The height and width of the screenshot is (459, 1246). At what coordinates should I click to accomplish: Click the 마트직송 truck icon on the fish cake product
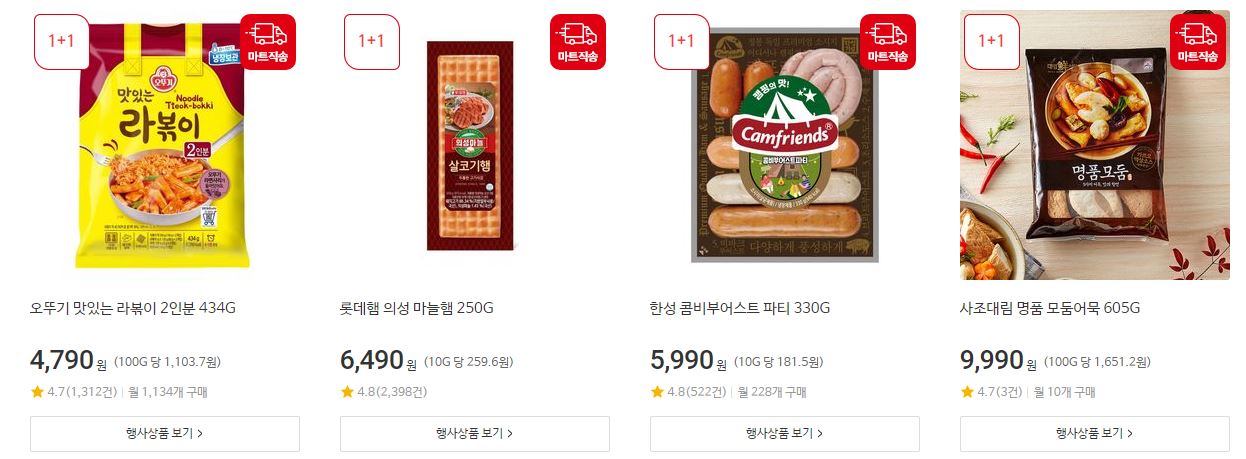pos(1198,41)
